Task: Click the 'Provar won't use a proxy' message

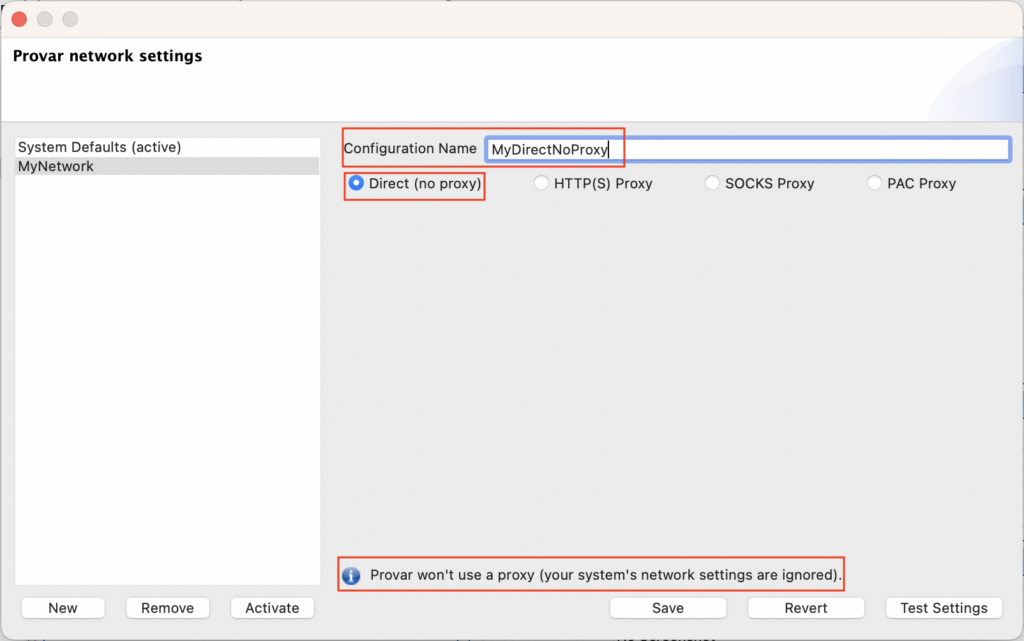Action: (605, 575)
